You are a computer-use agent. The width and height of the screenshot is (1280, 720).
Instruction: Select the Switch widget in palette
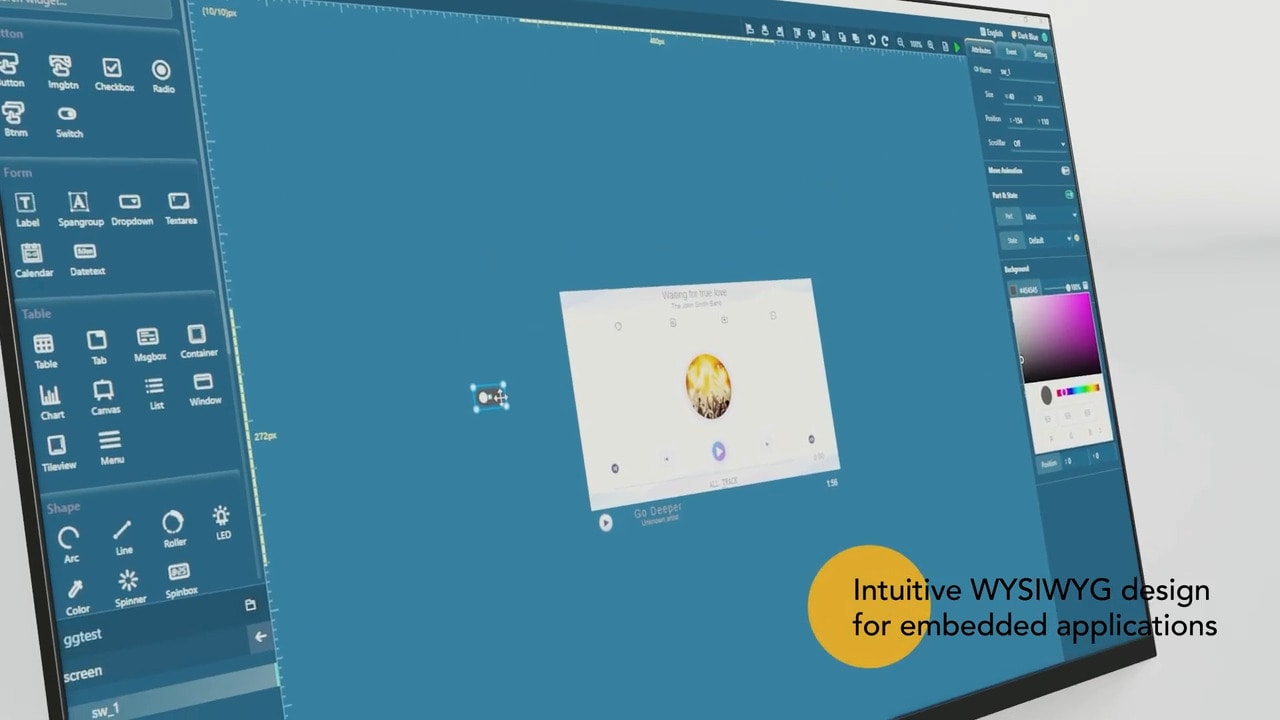[x=67, y=120]
